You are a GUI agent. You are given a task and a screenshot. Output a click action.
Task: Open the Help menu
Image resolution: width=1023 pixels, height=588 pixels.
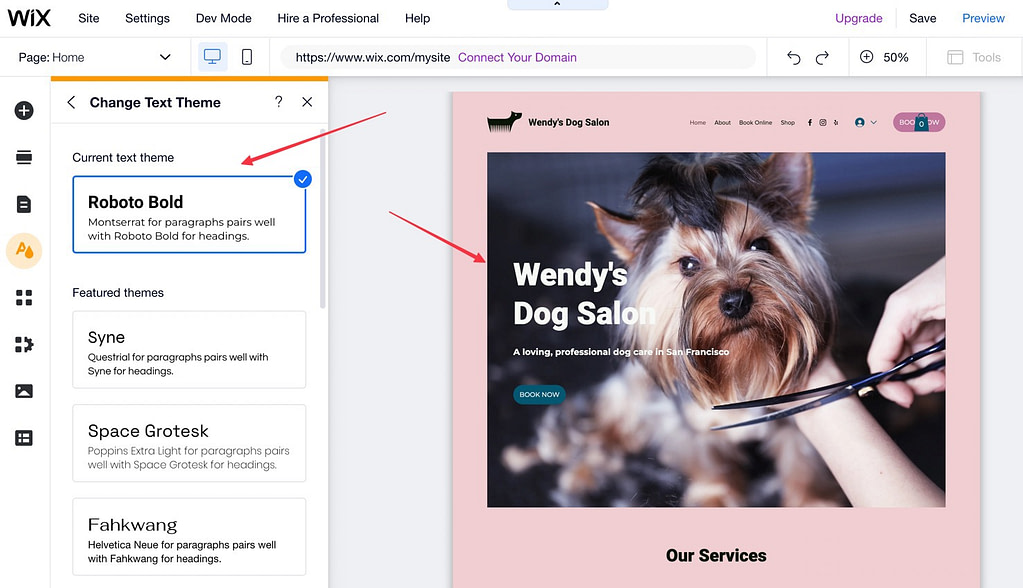coord(417,18)
